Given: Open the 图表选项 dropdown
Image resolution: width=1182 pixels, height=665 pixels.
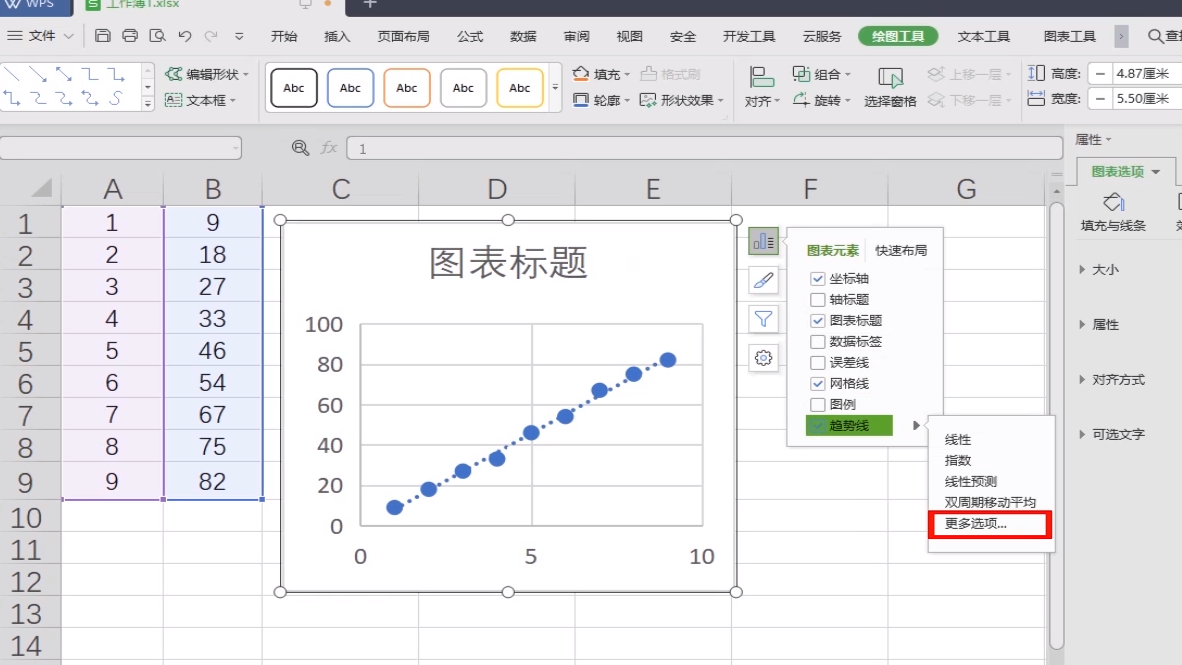Looking at the screenshot, I should pyautogui.click(x=1125, y=171).
